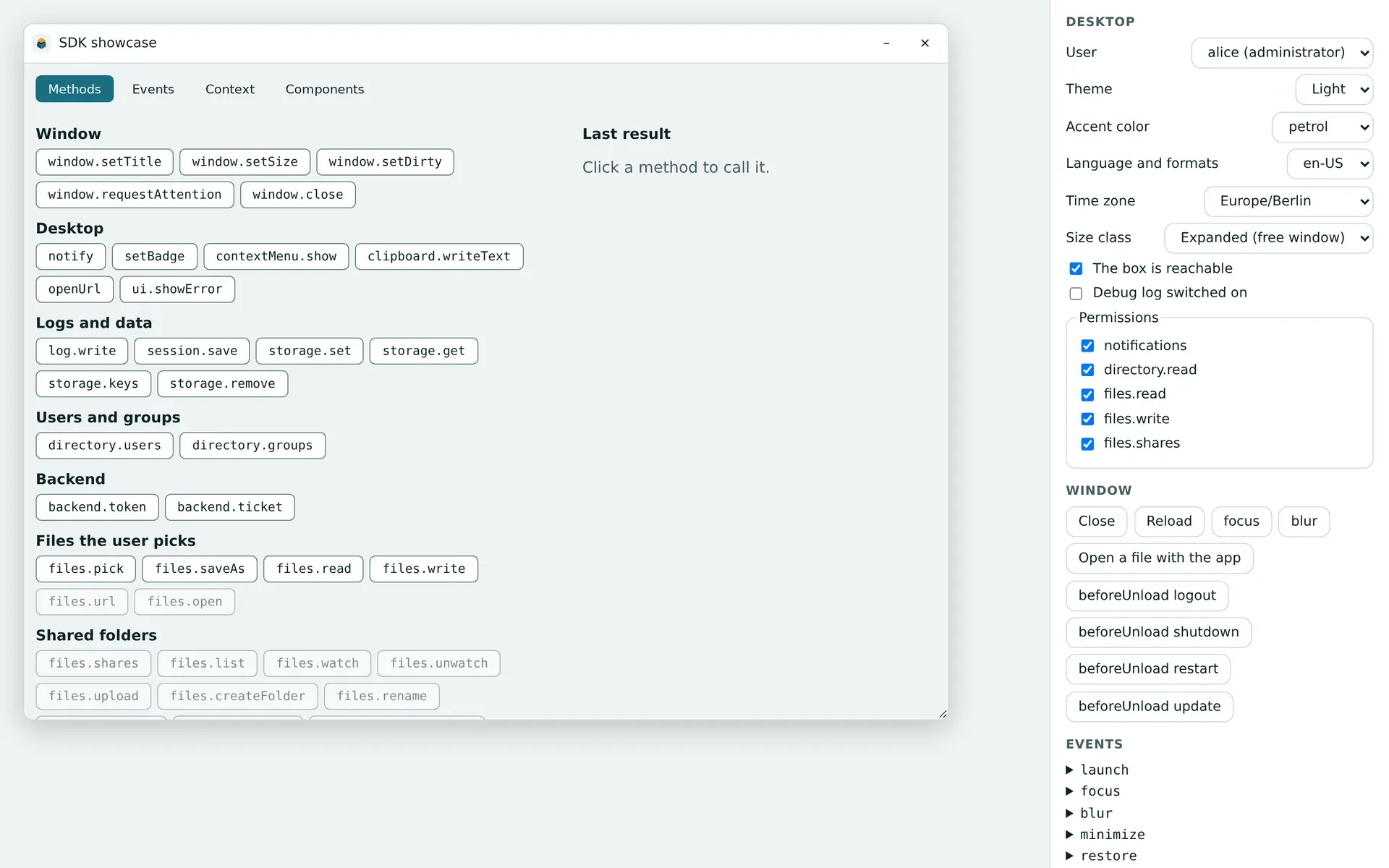This screenshot has height=868, width=1389.
Task: Open the Accent color dropdown
Action: [1322, 127]
